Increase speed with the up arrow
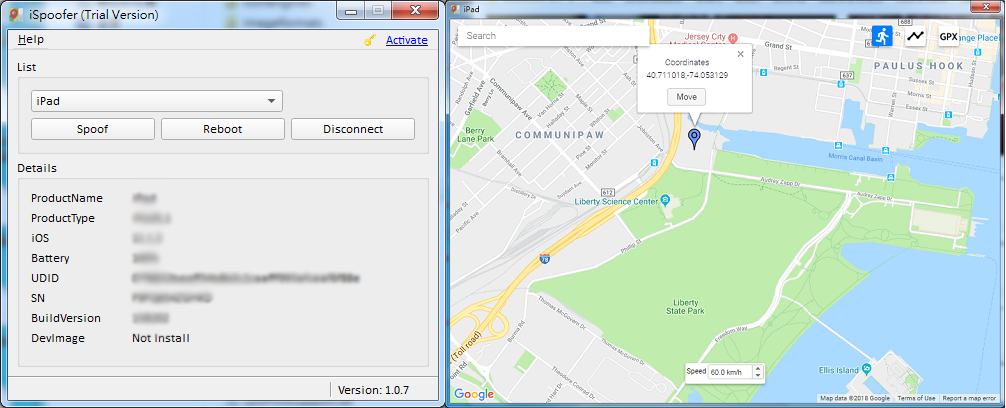 758,368
